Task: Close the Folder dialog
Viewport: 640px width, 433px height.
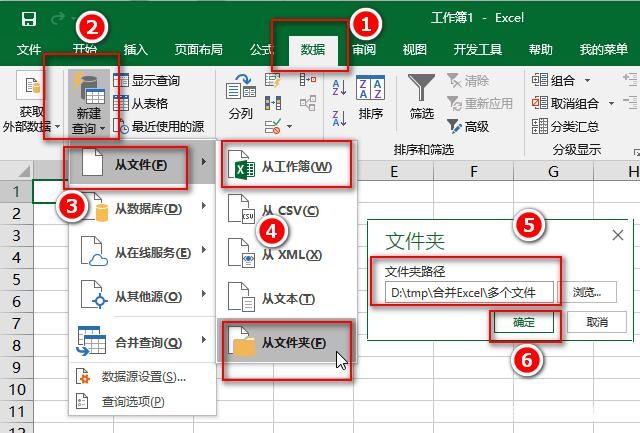Action: 618,235
